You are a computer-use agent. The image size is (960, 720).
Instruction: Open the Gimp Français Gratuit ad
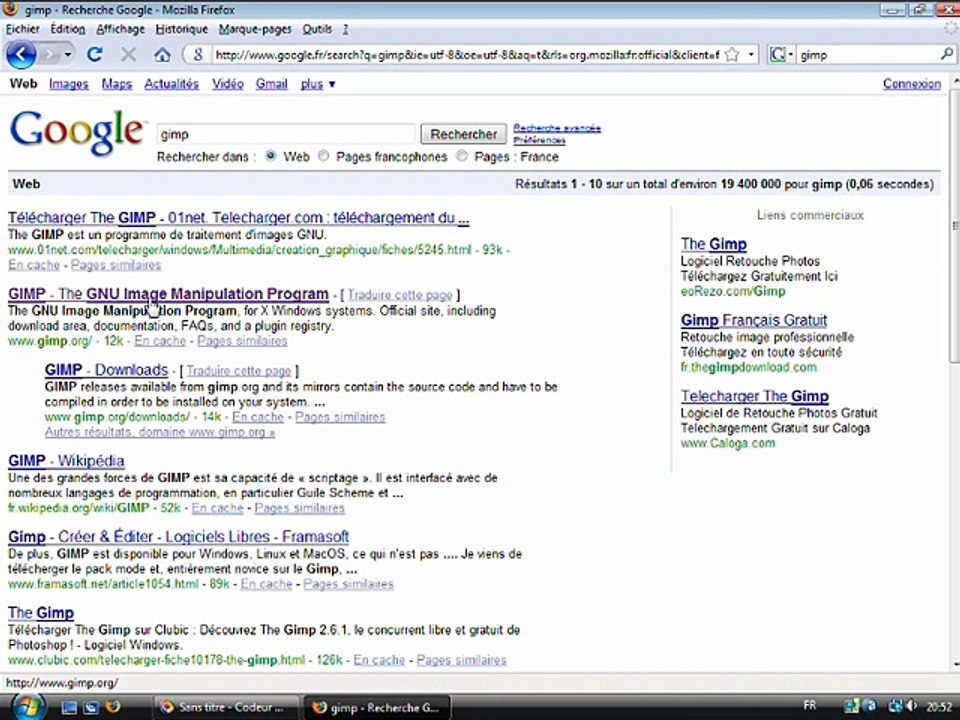pos(754,320)
